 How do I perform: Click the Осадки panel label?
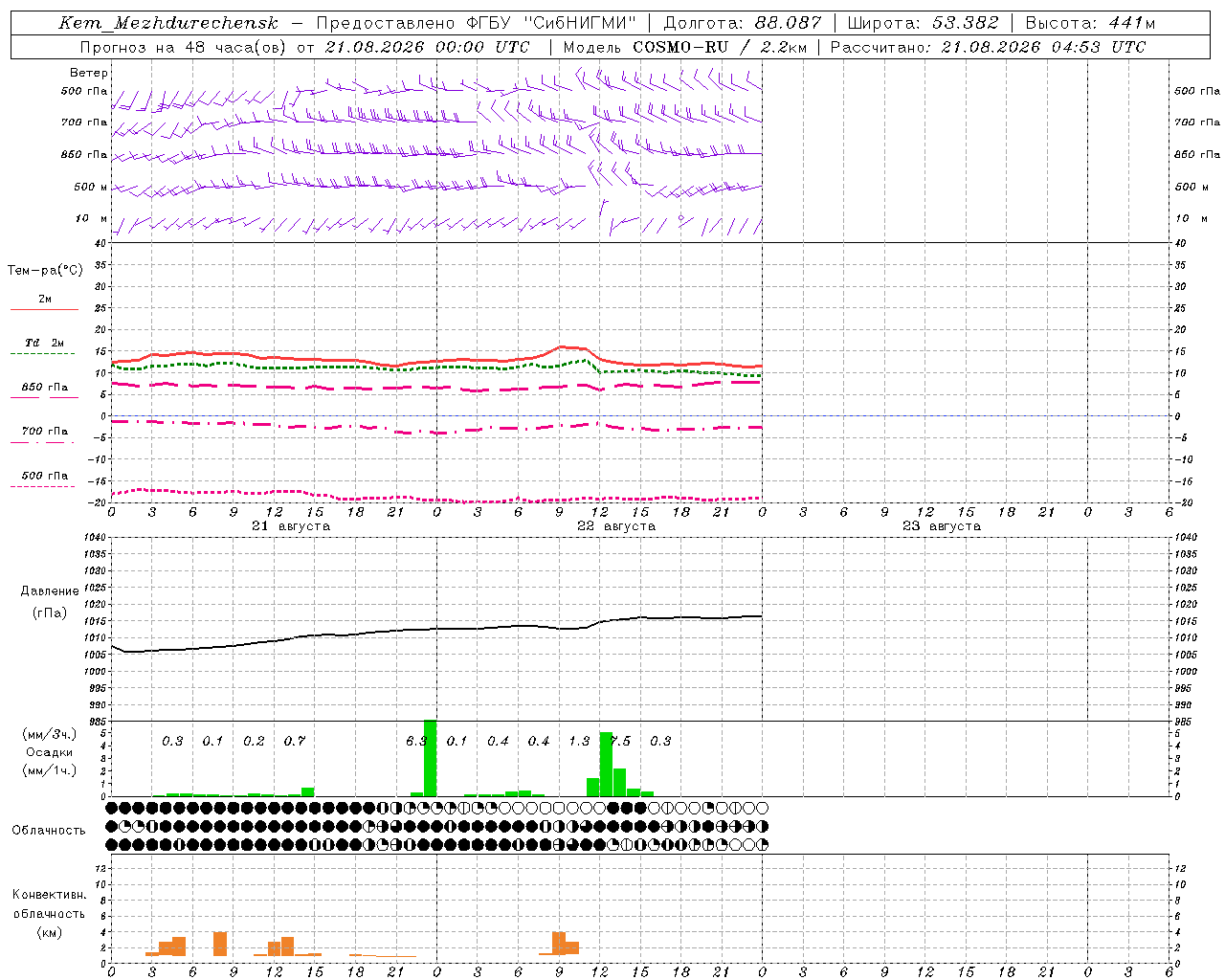(50, 752)
